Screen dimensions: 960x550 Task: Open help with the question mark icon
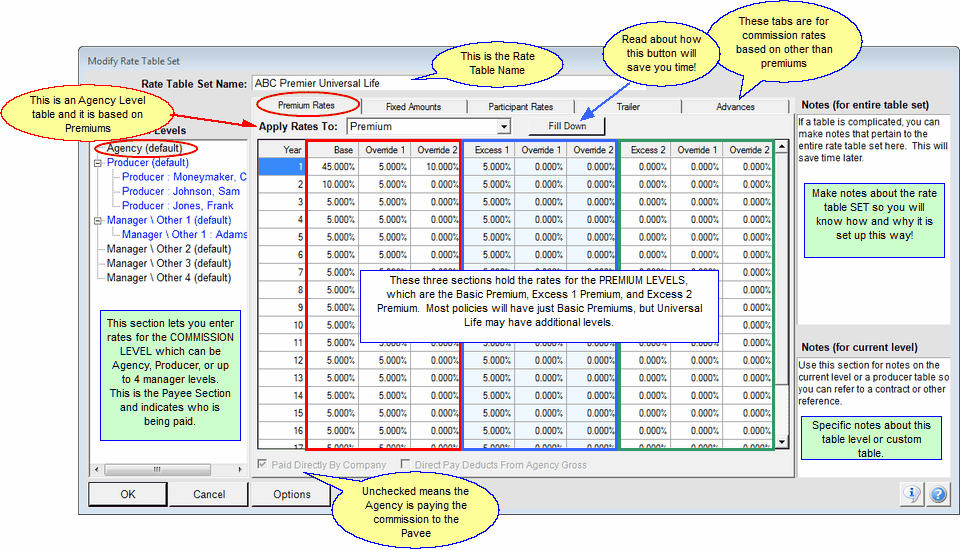click(x=938, y=494)
